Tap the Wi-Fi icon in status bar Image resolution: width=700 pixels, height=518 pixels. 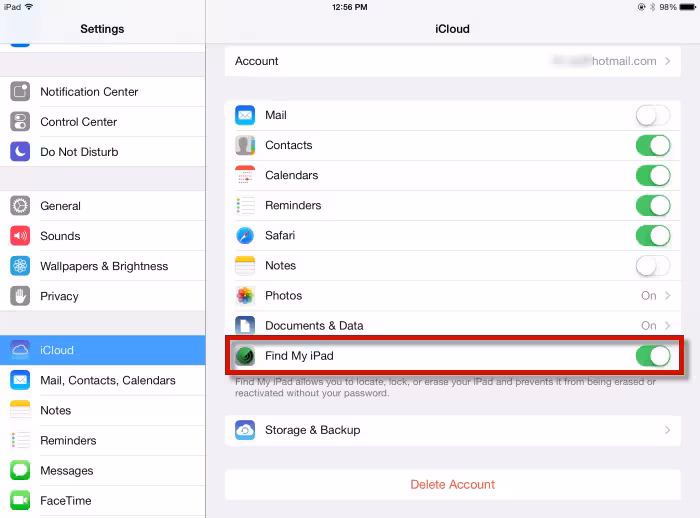[x=29, y=7]
